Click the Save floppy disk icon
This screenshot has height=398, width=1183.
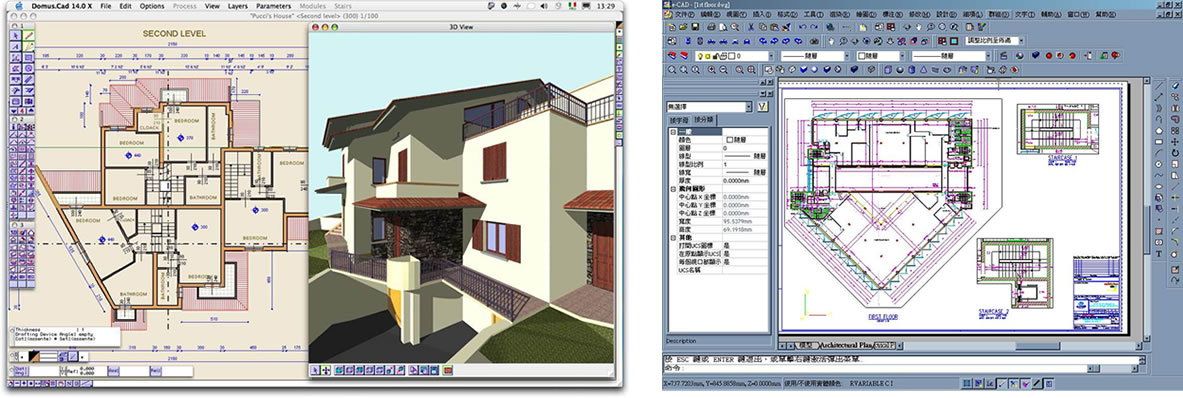(x=695, y=27)
